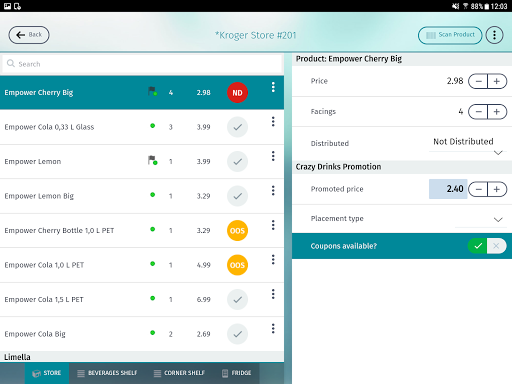Open three-dot menu for Empower Lemon Big
This screenshot has width=512, height=384.
273,191
